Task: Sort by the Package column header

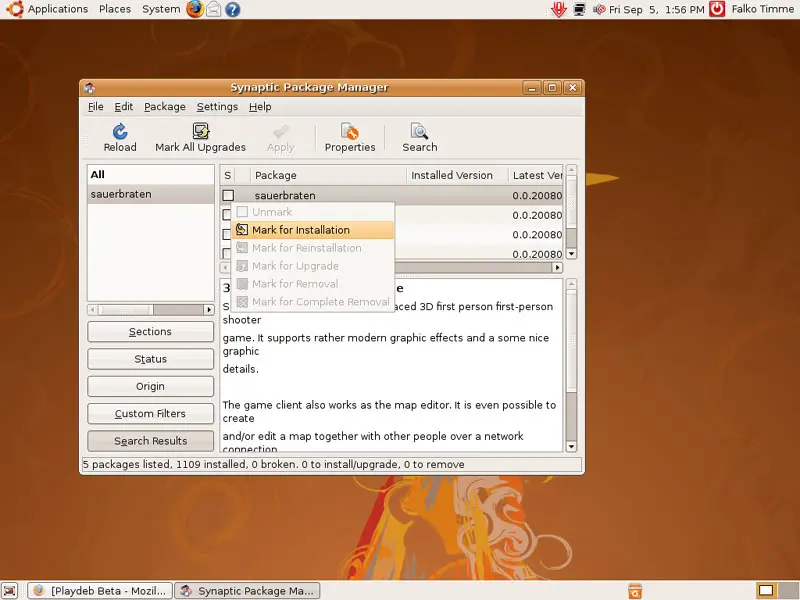Action: pos(328,176)
